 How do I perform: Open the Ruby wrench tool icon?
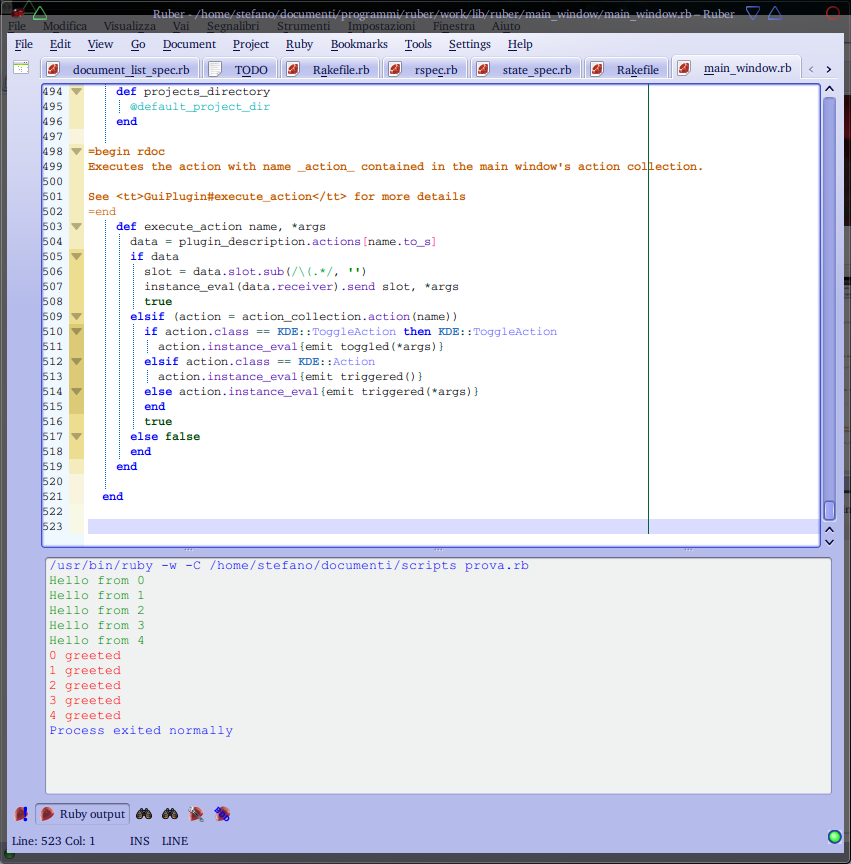coord(196,814)
